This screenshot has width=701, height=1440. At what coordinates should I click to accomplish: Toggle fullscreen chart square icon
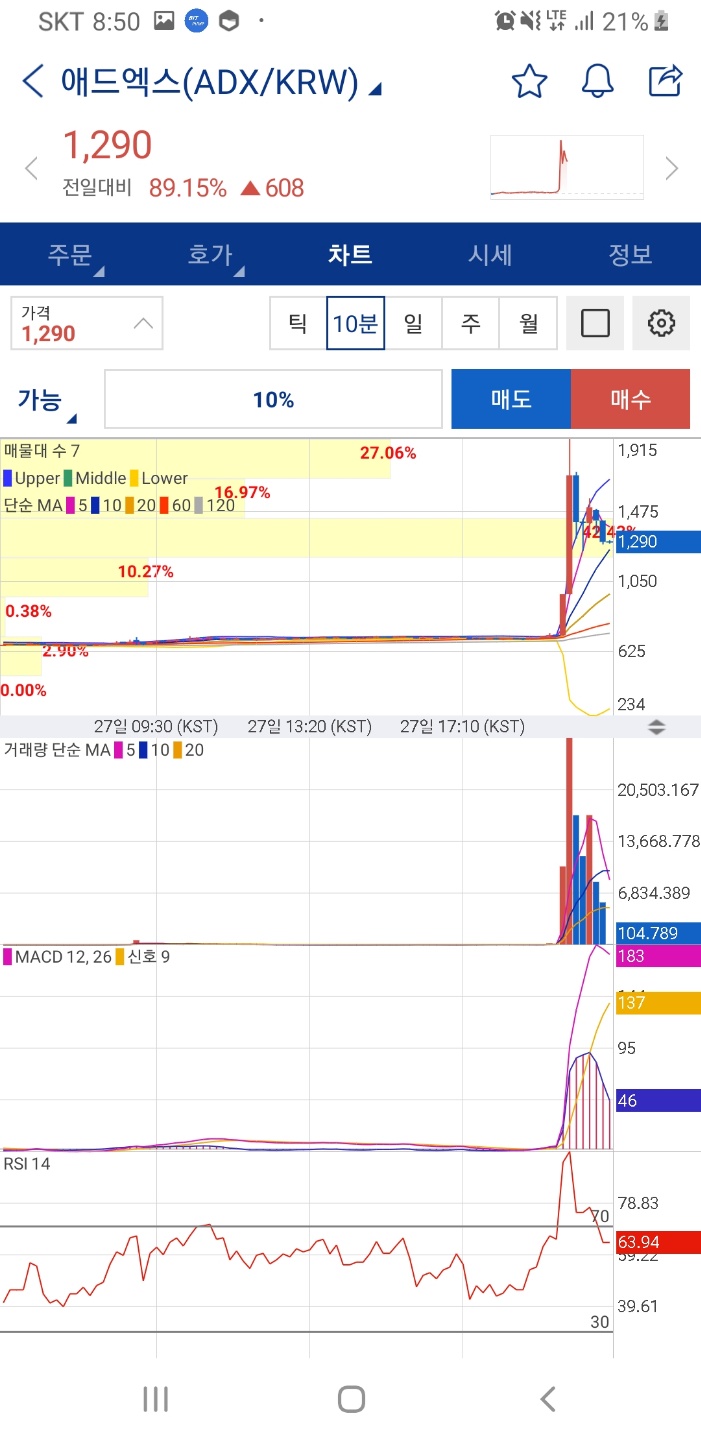[x=595, y=323]
